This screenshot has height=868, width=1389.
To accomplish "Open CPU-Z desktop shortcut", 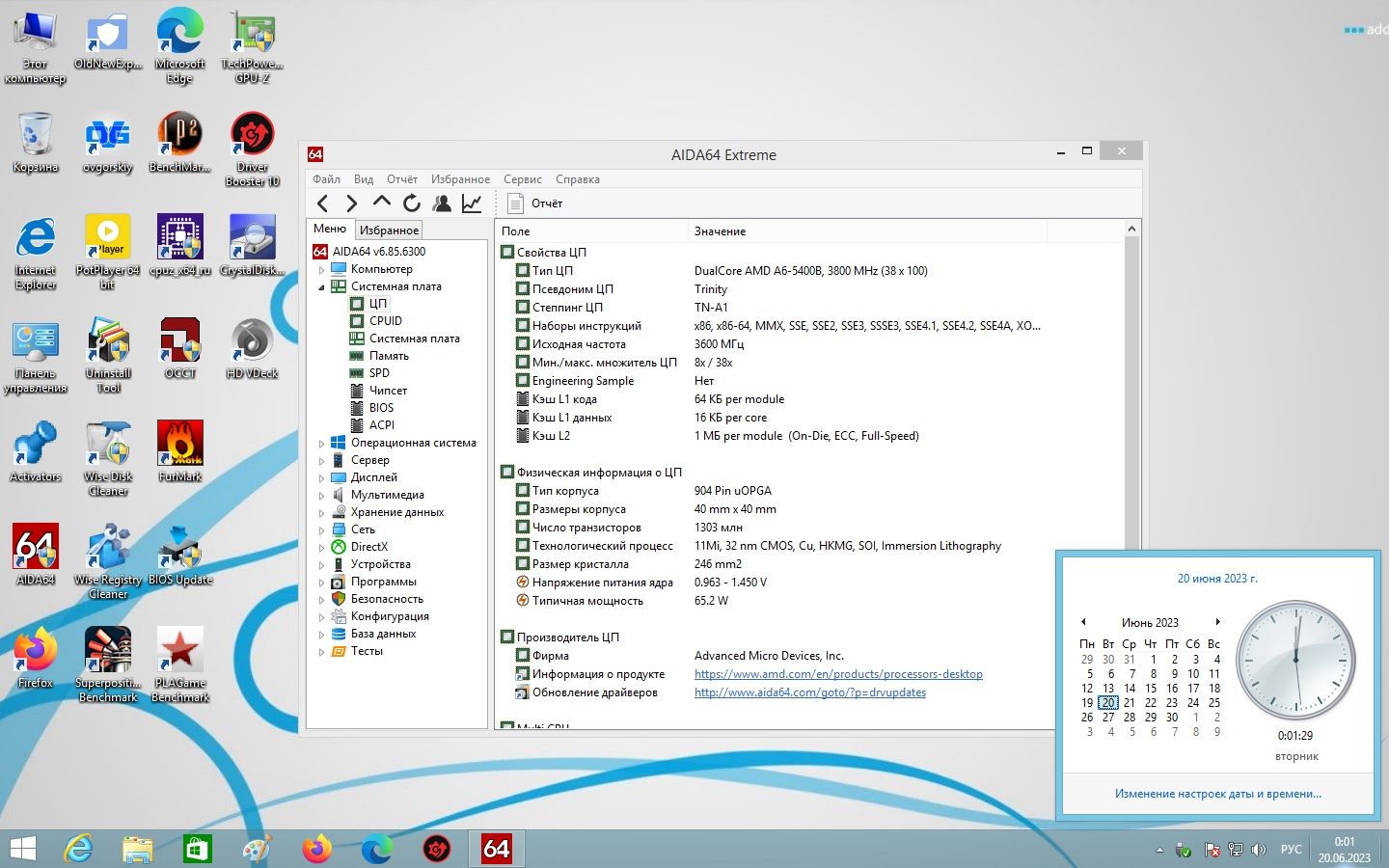I will [x=180, y=246].
